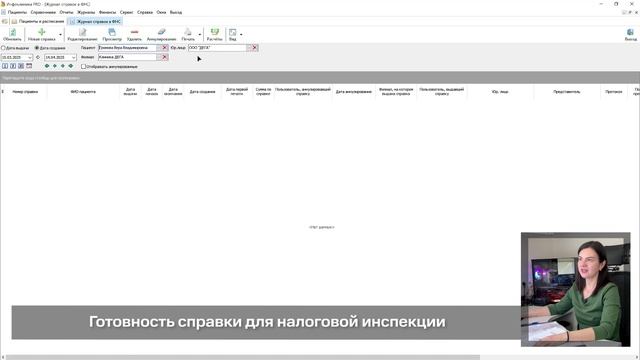Click the rightmost green period arrow
Screen dimensions: 640x360
pos(71,66)
